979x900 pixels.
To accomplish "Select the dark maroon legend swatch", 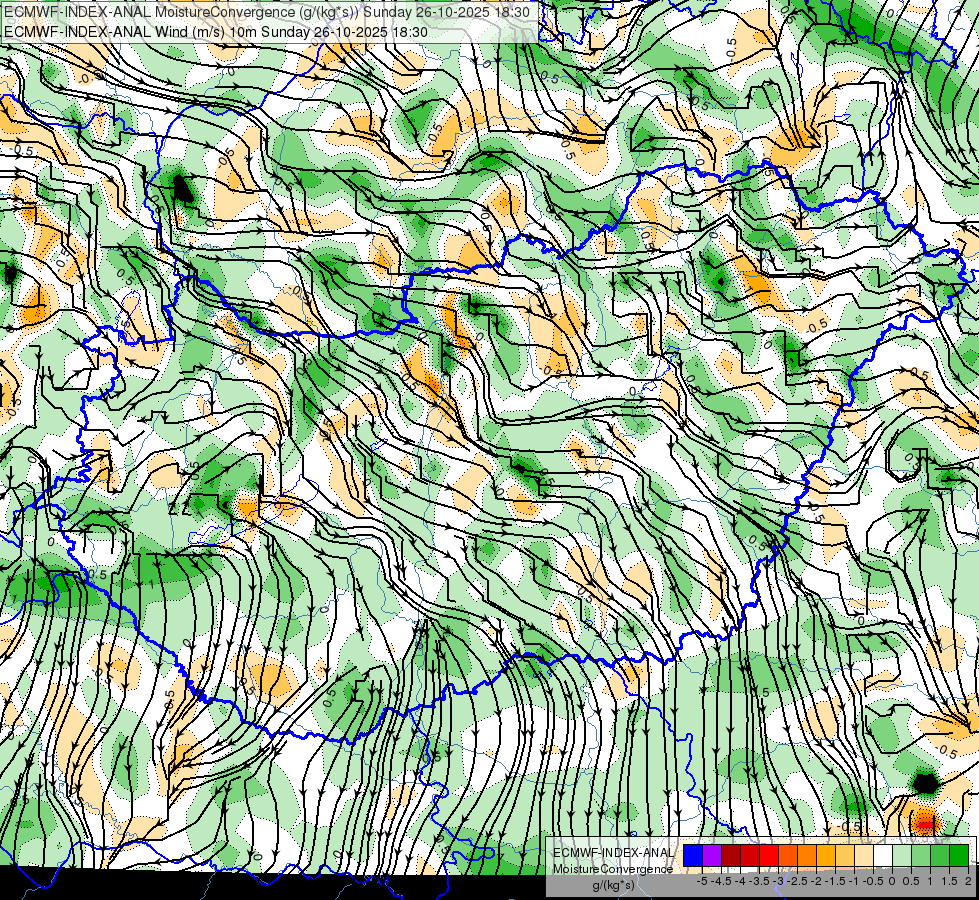I will [x=731, y=855].
